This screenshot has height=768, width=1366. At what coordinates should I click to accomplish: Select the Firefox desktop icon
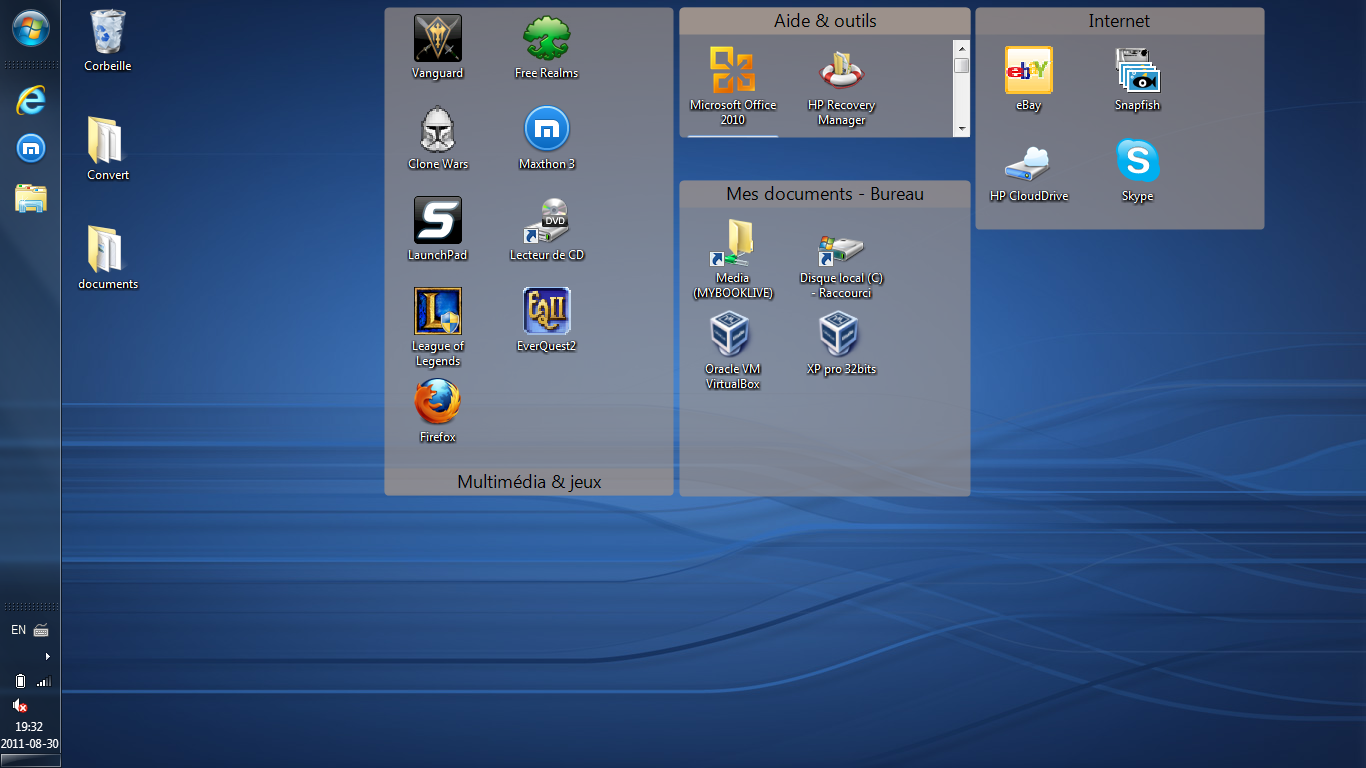[438, 411]
